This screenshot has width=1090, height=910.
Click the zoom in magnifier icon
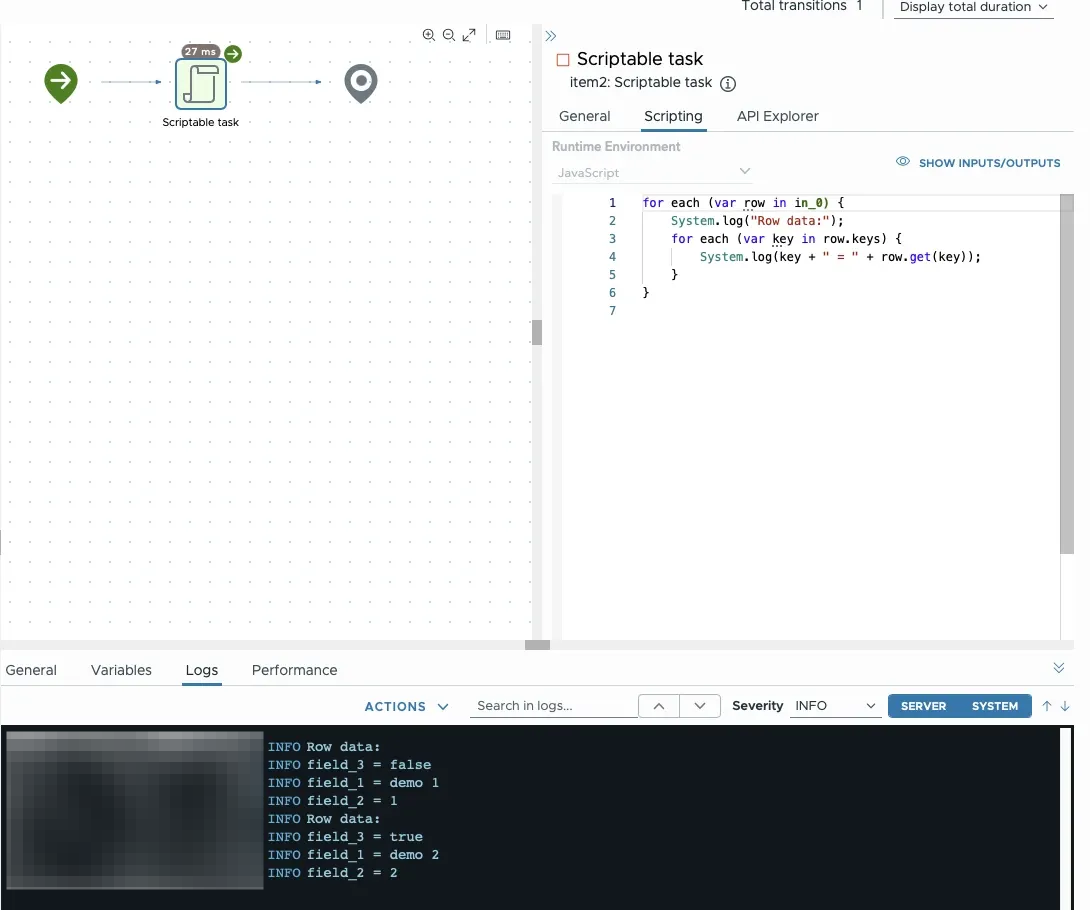coord(429,35)
